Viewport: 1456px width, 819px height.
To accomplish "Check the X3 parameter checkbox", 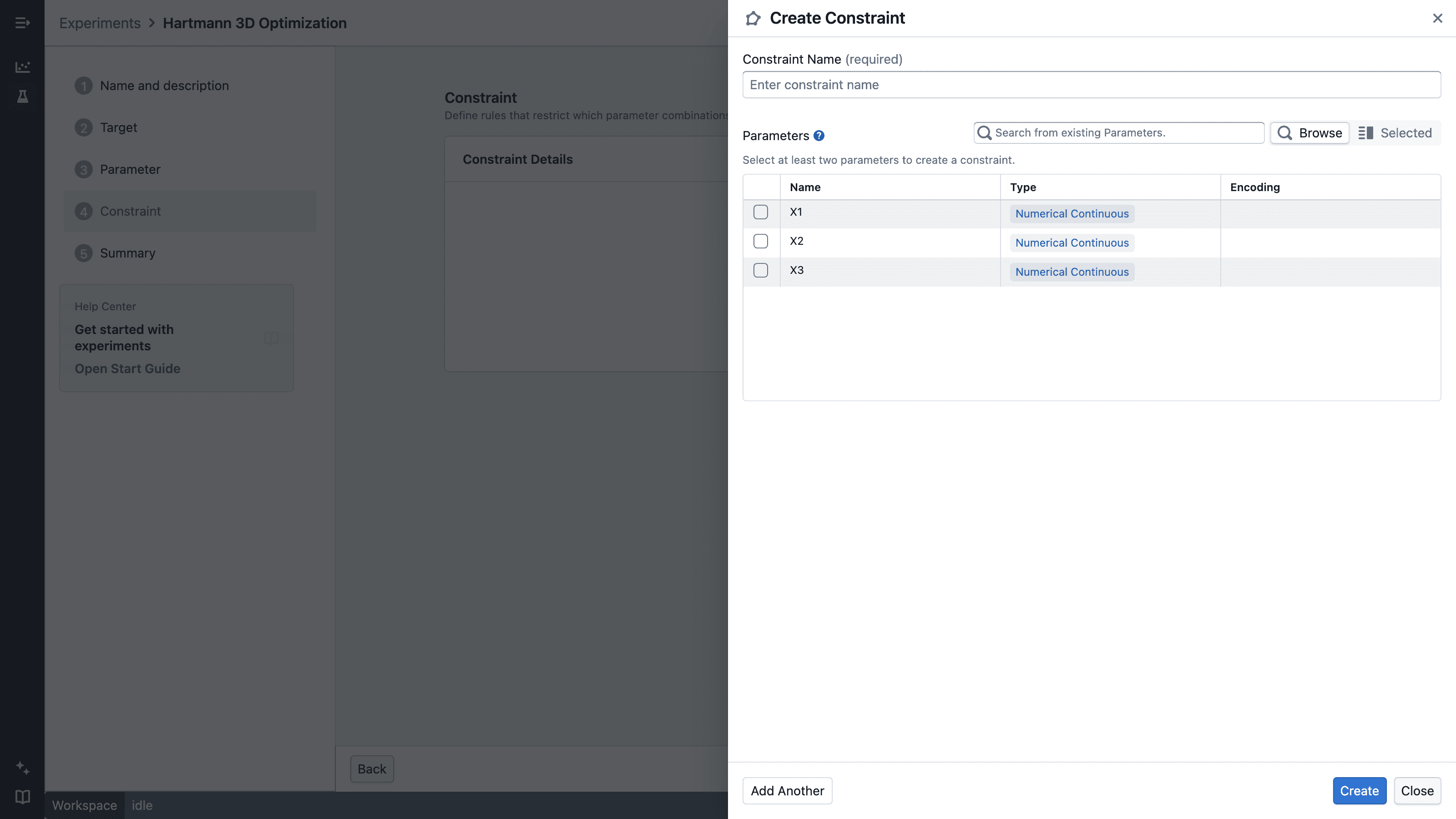I will (761, 270).
